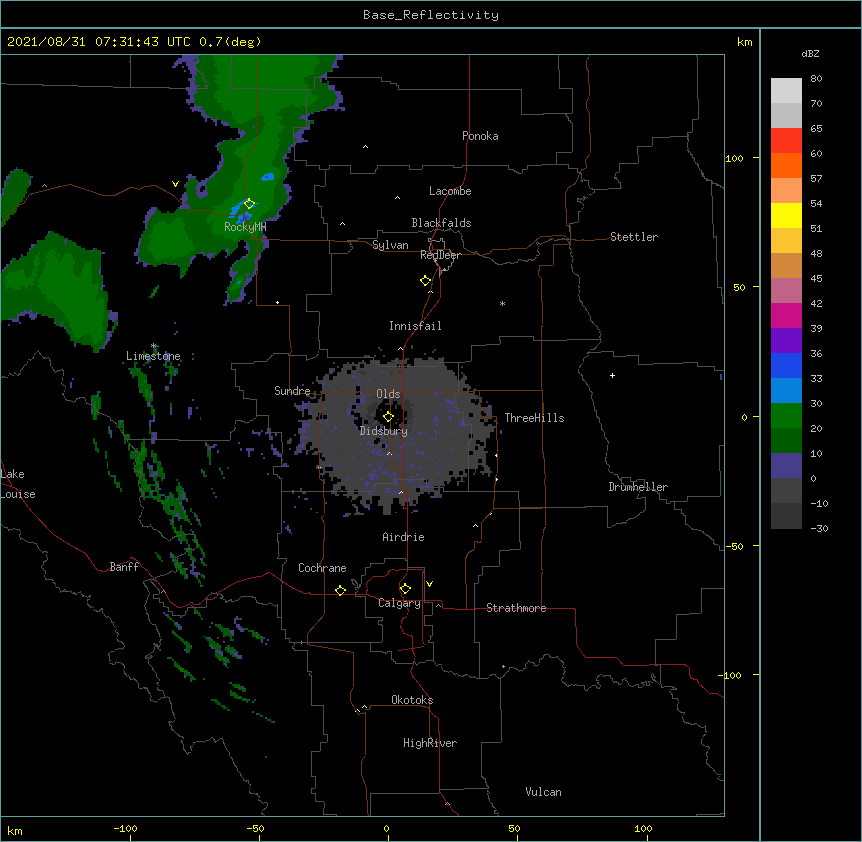Viewport: 862px width, 842px height.
Task: Click the Innisfail label
Action: [x=415, y=326]
